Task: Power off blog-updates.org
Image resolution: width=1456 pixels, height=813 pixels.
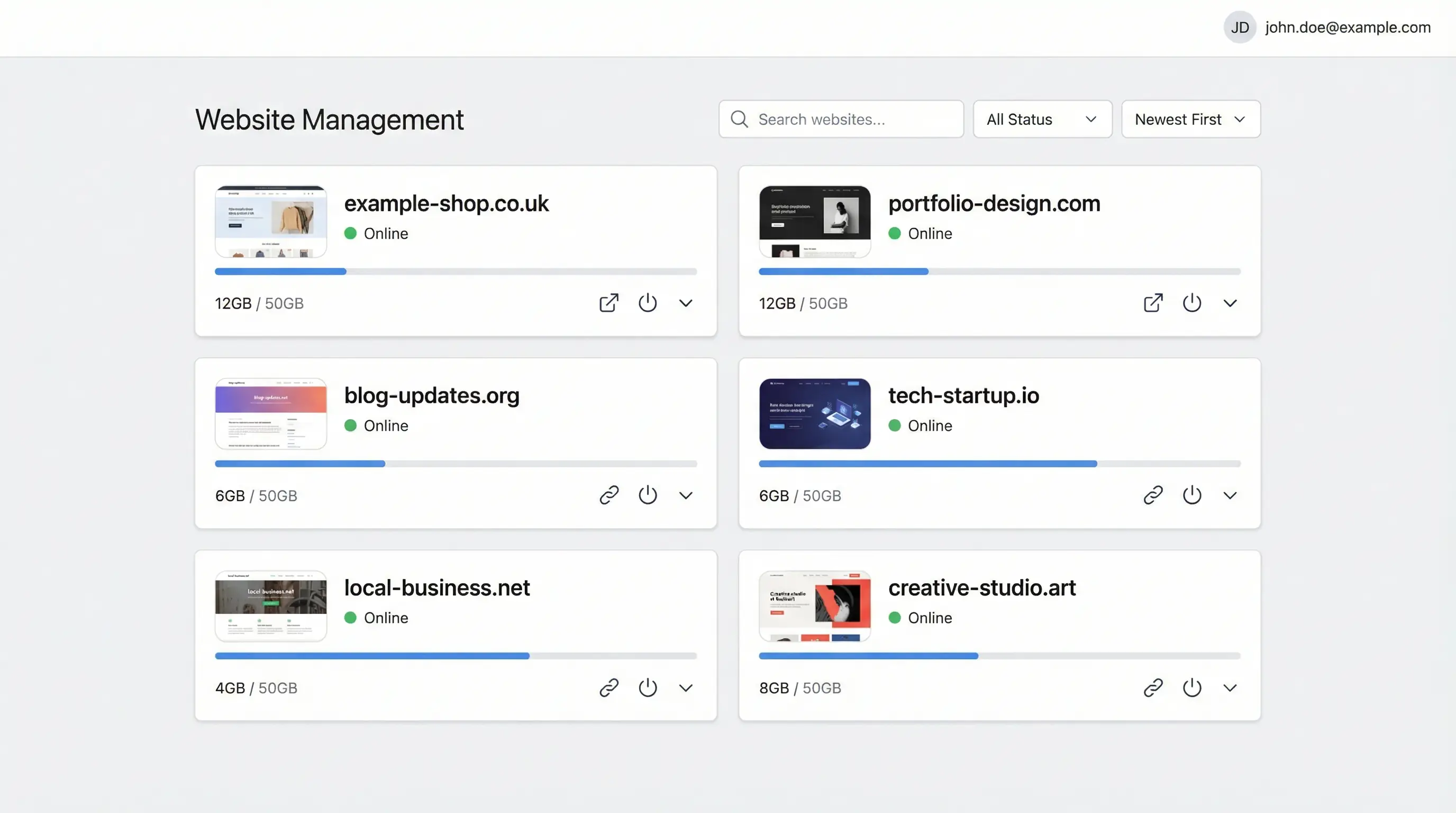Action: (x=648, y=495)
